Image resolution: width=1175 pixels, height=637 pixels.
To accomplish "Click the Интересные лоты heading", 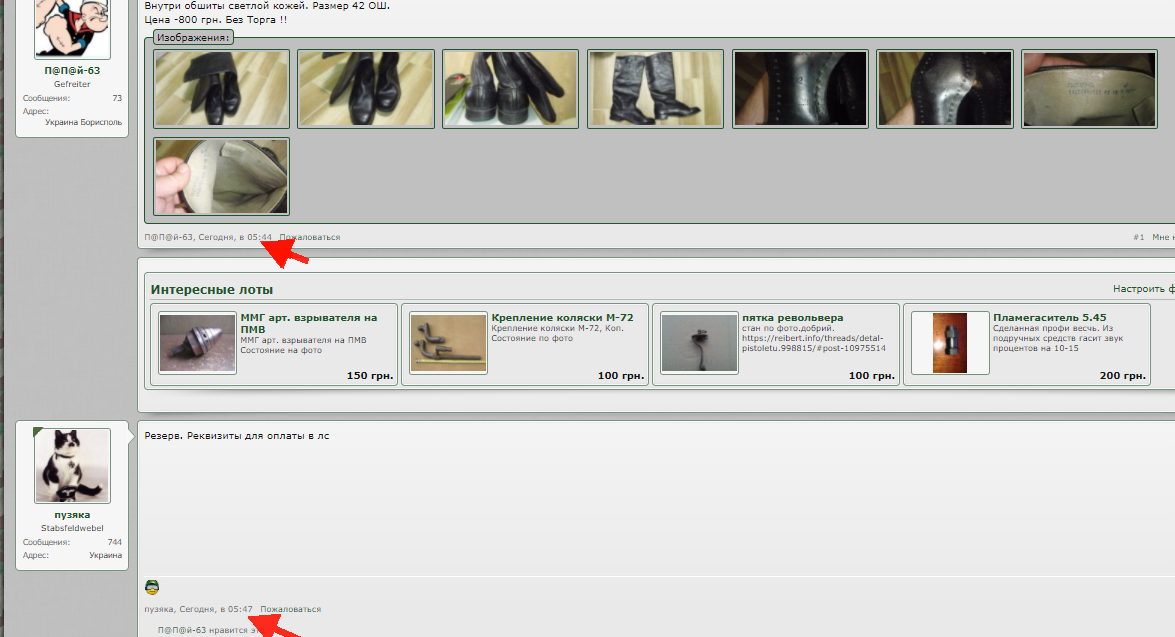I will (x=212, y=289).
